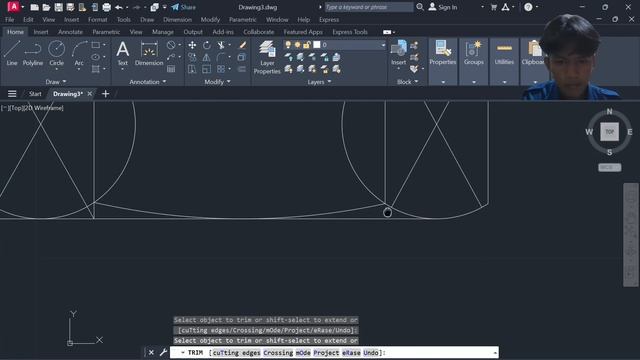
Task: Click the Share button
Action: (x=184, y=7)
